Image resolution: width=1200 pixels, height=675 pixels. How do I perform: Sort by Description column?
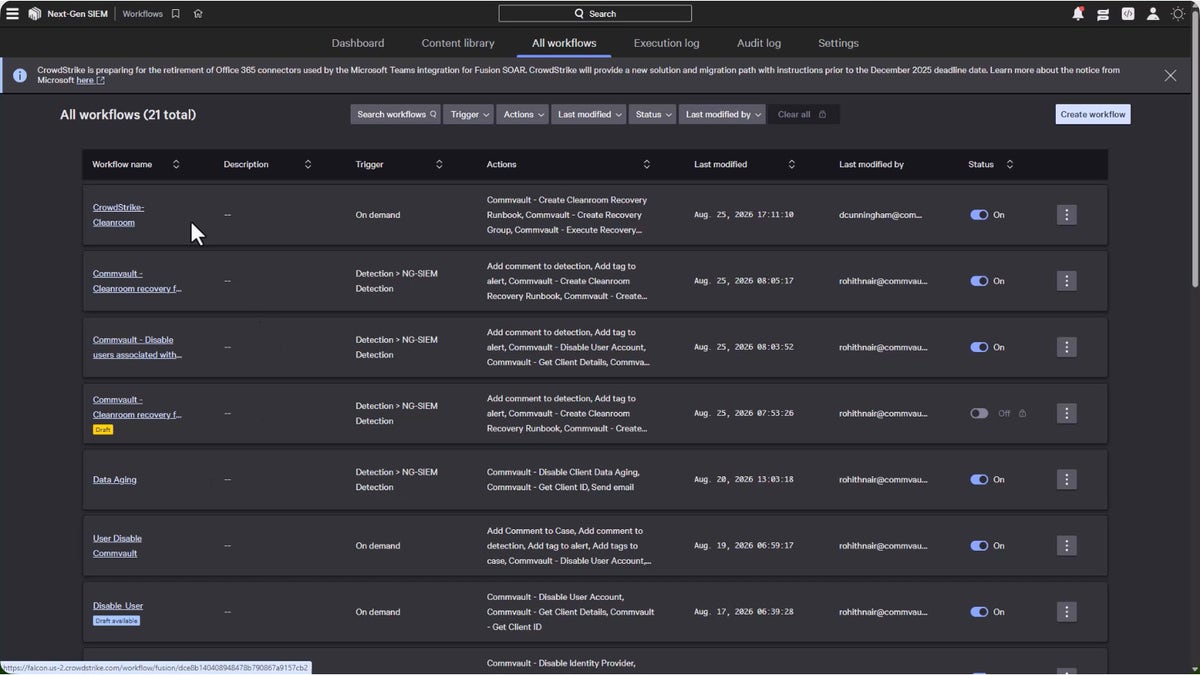click(x=308, y=164)
